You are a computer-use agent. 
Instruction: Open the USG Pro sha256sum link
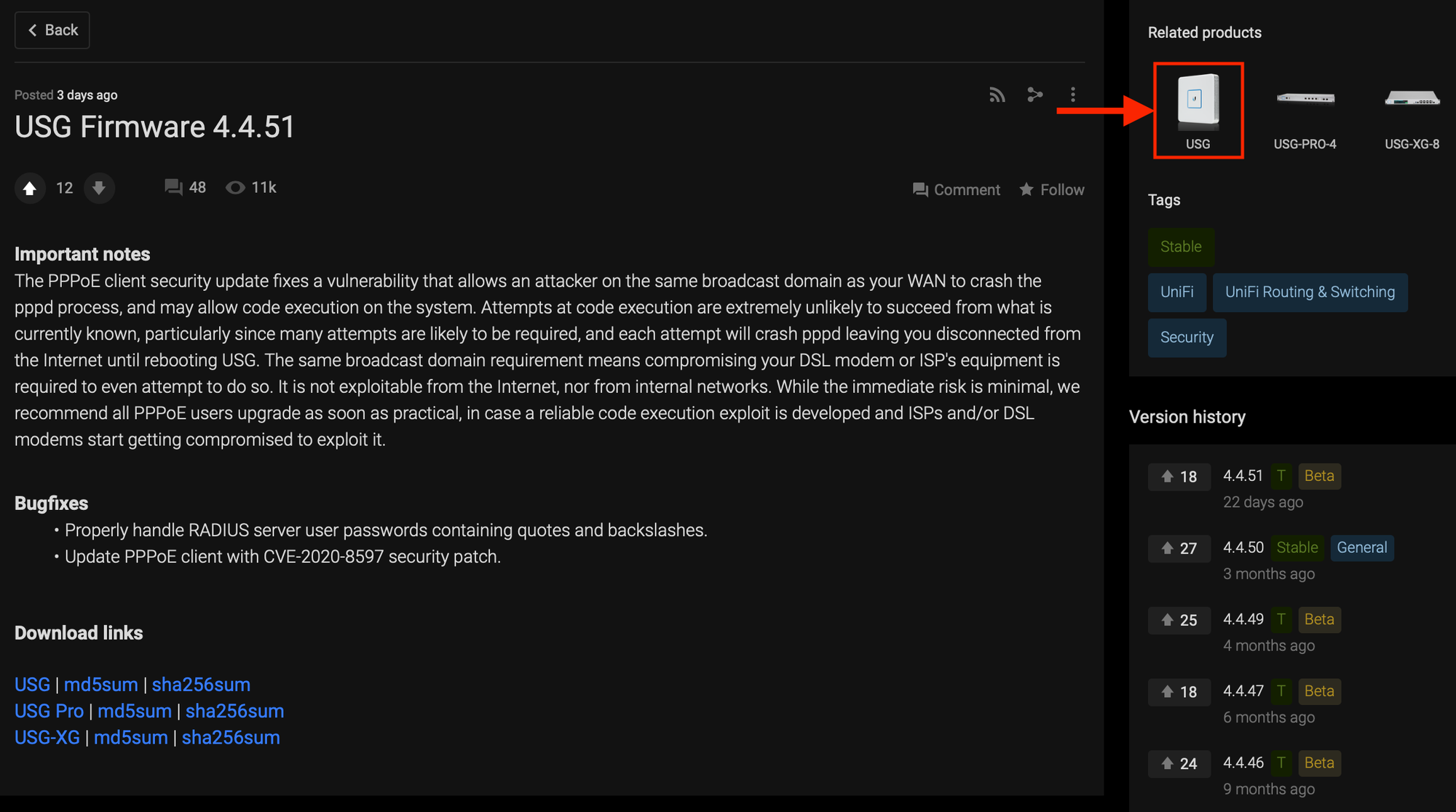pos(234,711)
